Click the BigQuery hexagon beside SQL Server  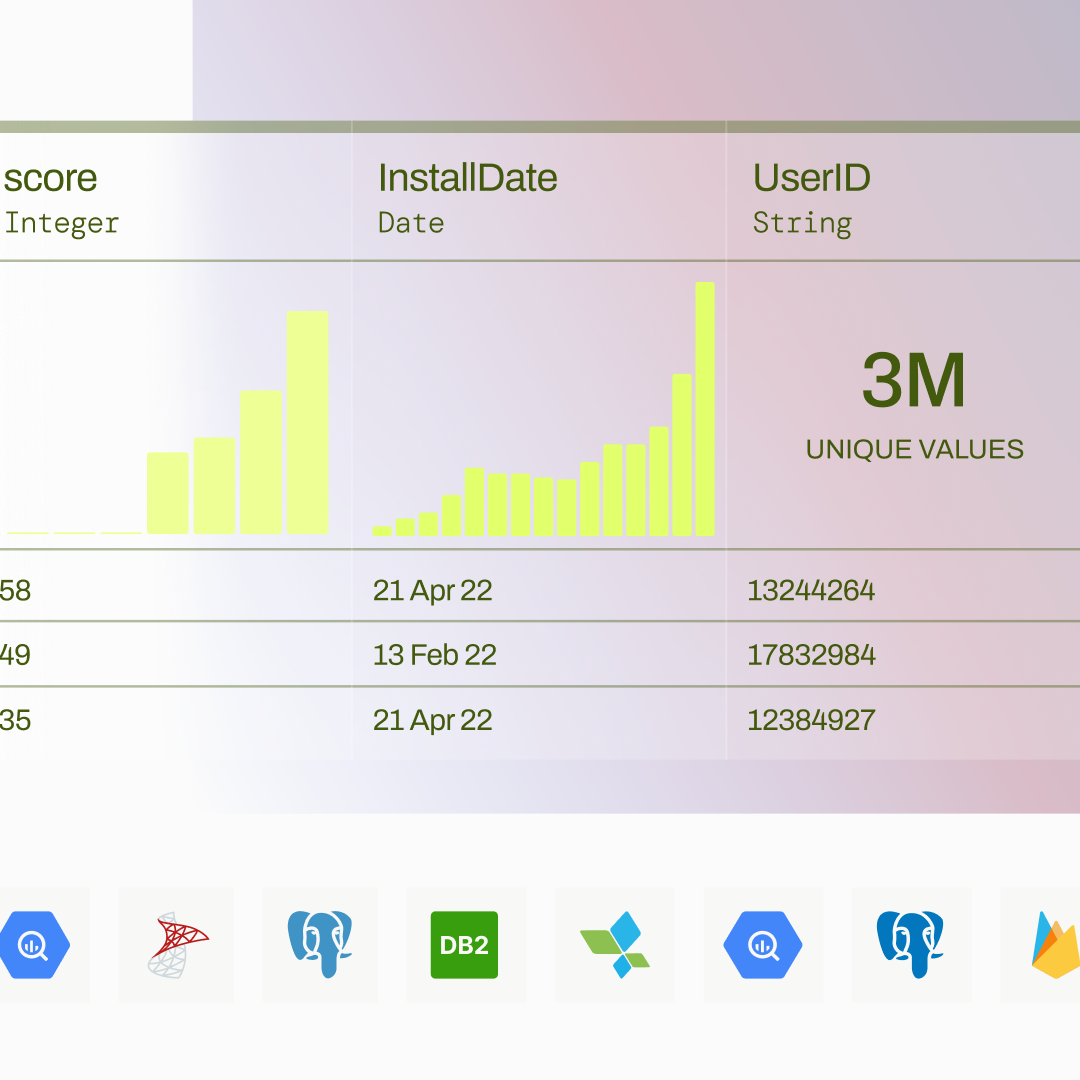33,945
